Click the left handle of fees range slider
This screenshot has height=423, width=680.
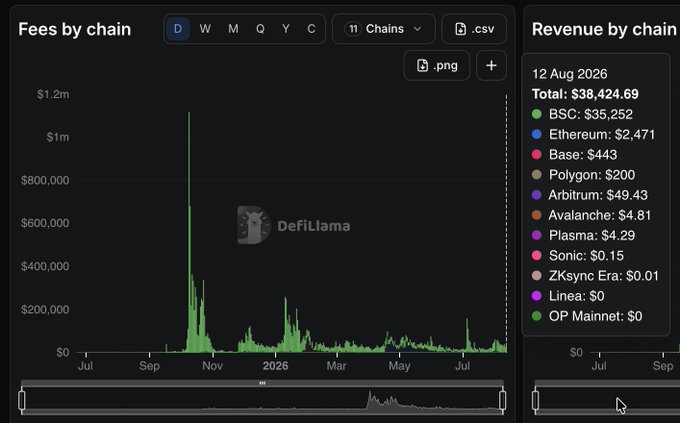click(22, 400)
